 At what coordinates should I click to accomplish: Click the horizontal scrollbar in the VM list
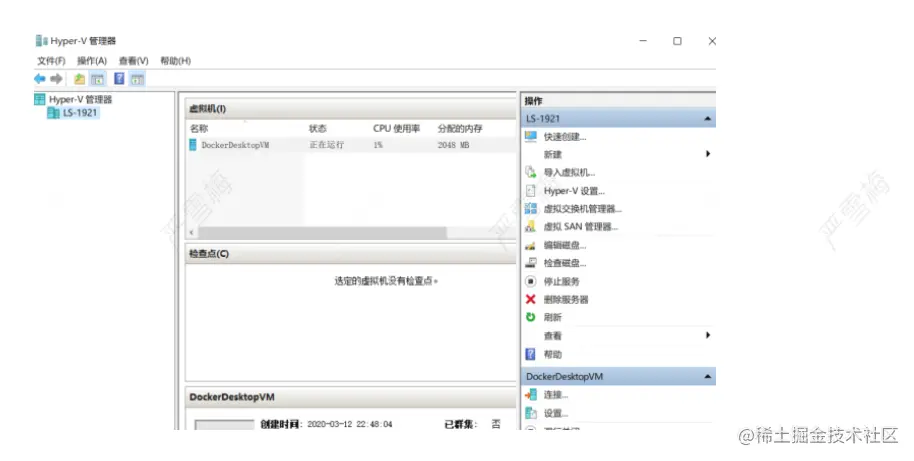(322, 233)
